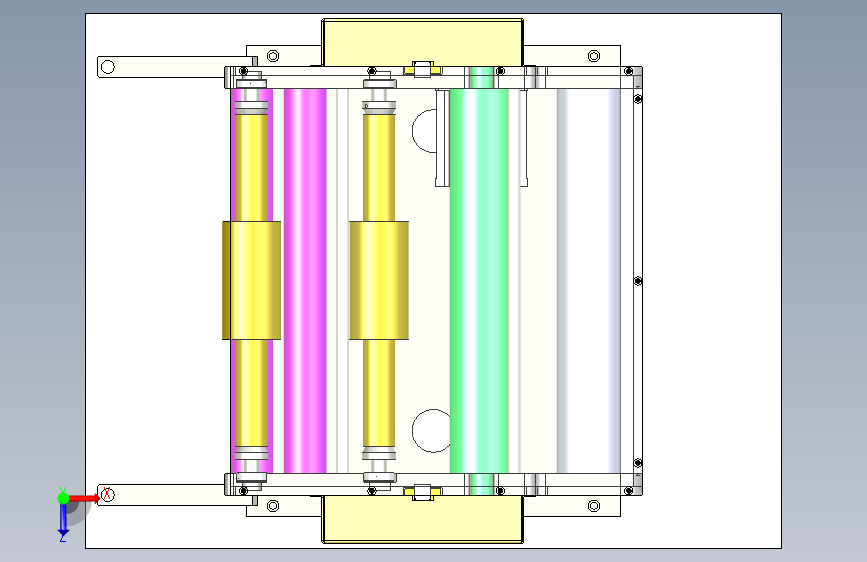Pick the left yellow roller's wide center sleeve

pyautogui.click(x=252, y=280)
